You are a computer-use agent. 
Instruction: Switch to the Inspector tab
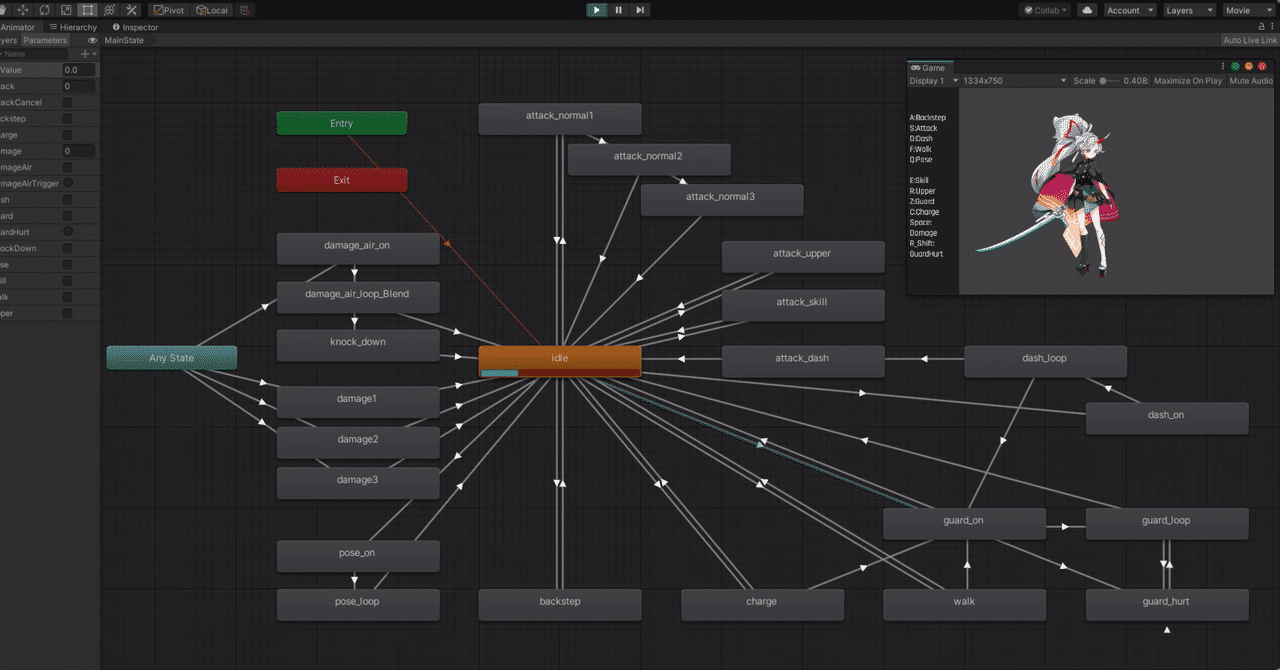click(x=135, y=27)
